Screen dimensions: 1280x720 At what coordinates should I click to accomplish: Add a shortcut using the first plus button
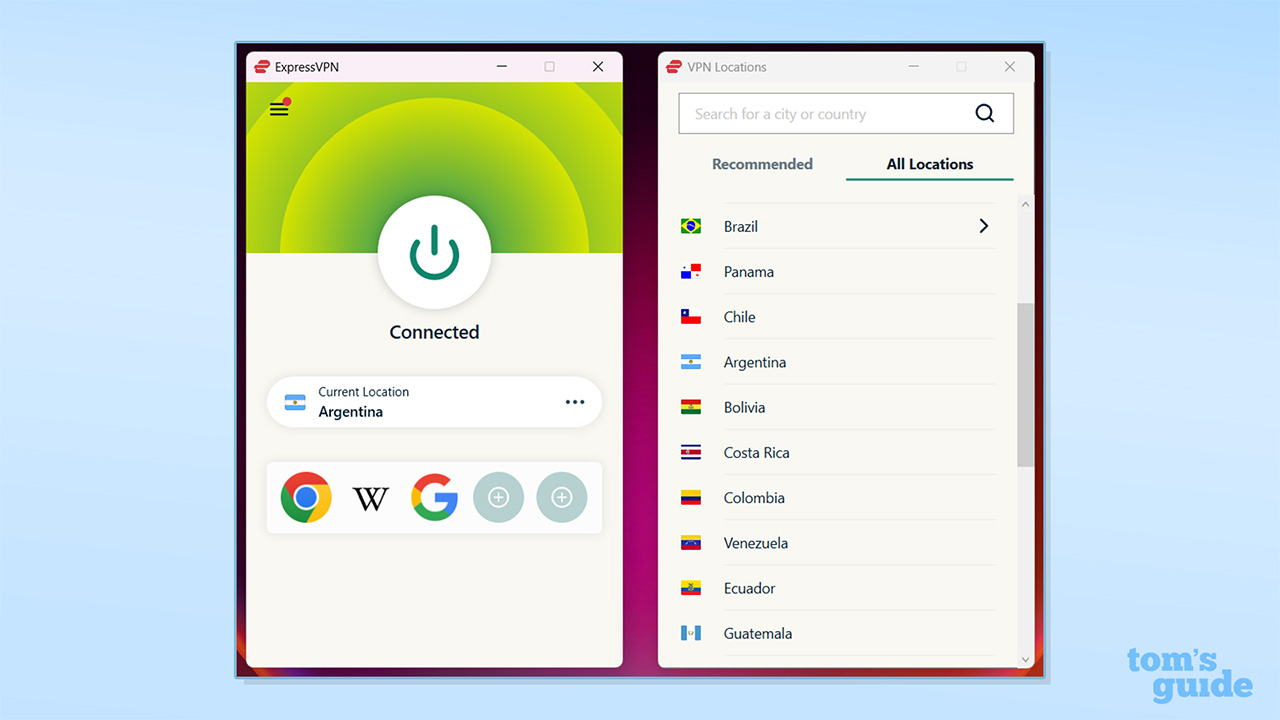coord(498,497)
